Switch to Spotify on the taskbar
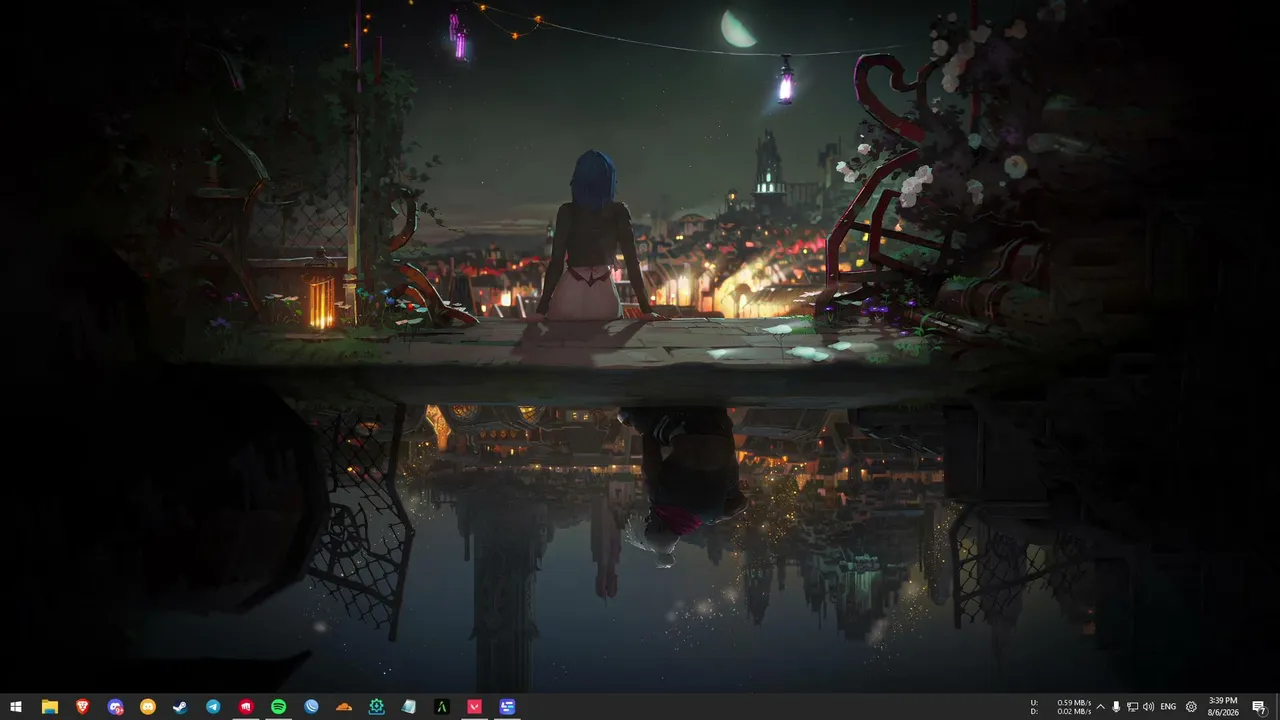Viewport: 1280px width, 720px height. coord(279,707)
